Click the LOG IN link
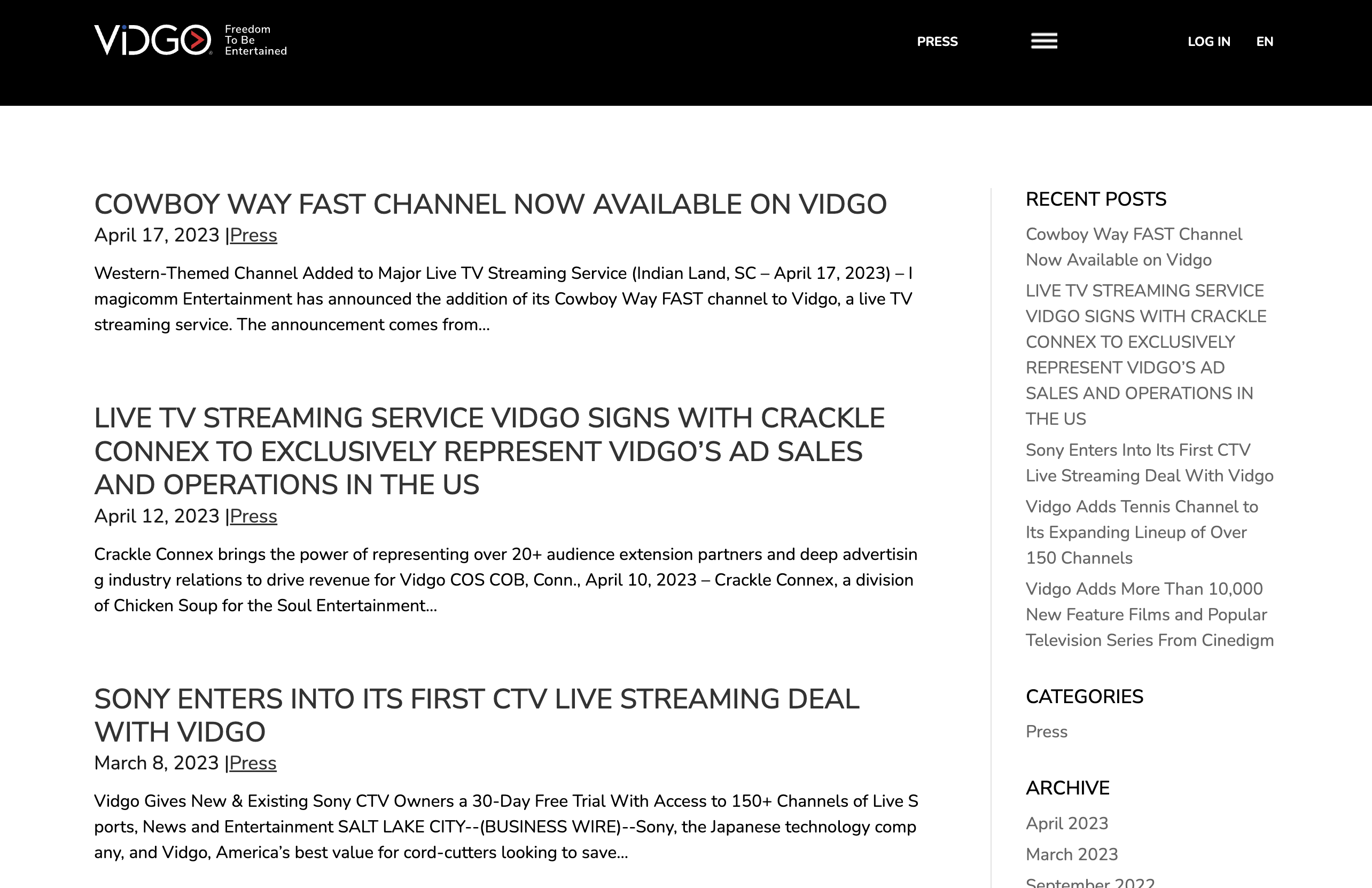The image size is (1372, 888). [1209, 42]
